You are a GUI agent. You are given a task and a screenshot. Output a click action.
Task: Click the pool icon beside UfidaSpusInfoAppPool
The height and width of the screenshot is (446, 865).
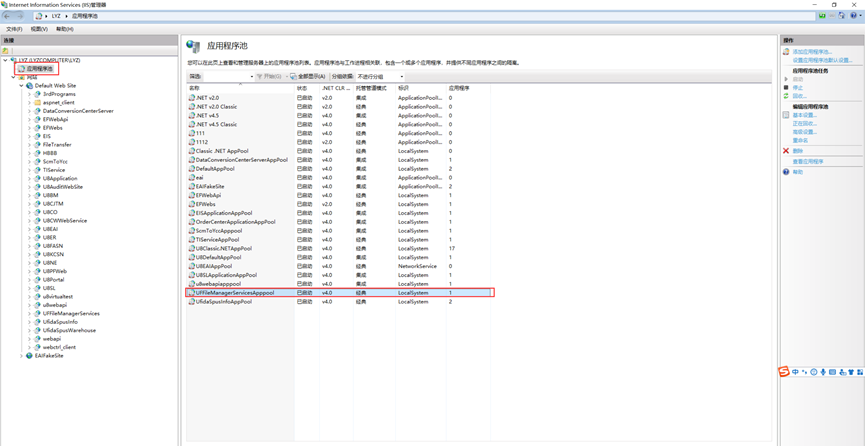click(192, 302)
